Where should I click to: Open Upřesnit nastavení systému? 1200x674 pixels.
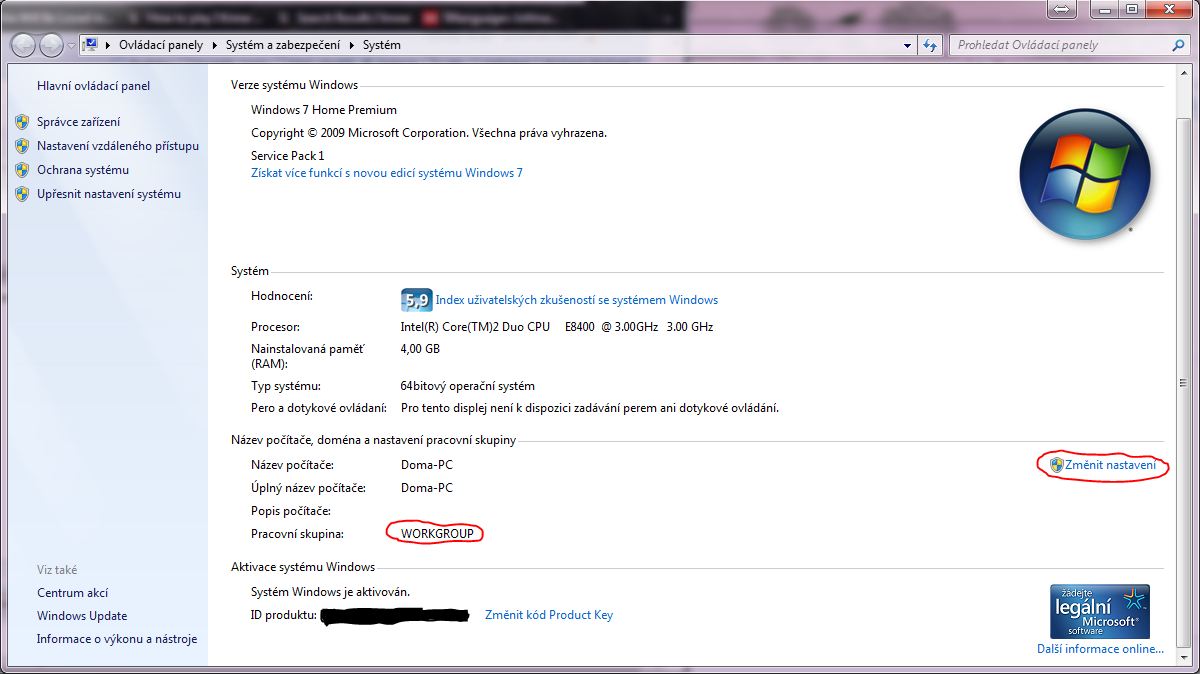click(x=109, y=194)
